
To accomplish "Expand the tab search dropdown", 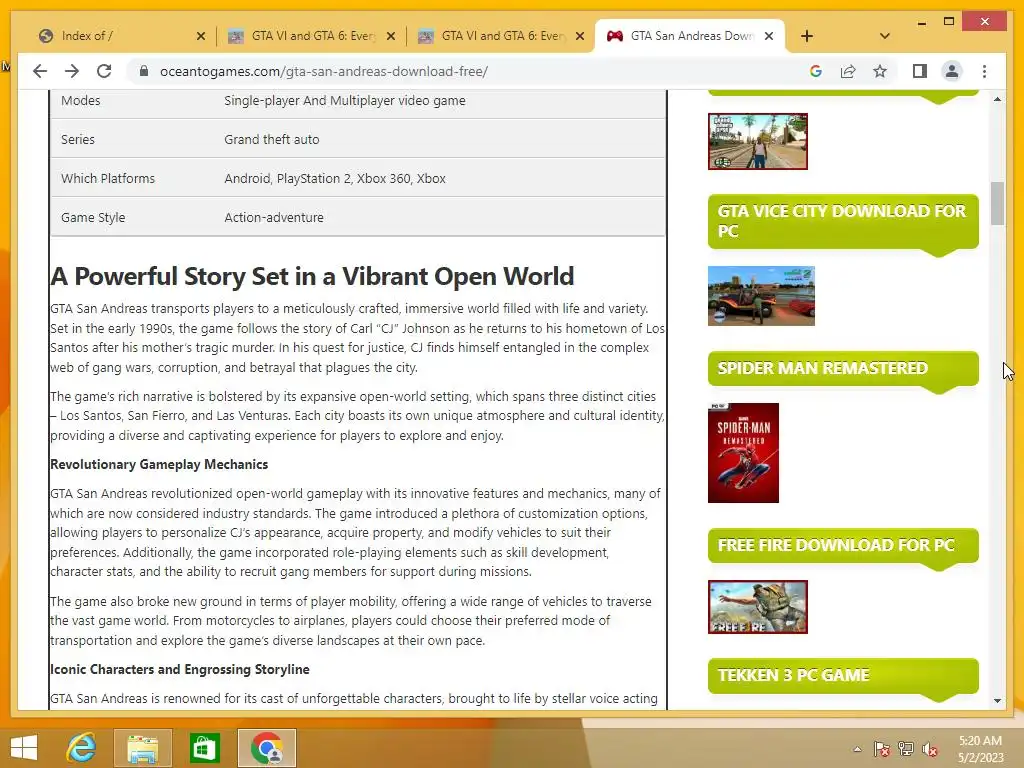I will click(x=884, y=36).
